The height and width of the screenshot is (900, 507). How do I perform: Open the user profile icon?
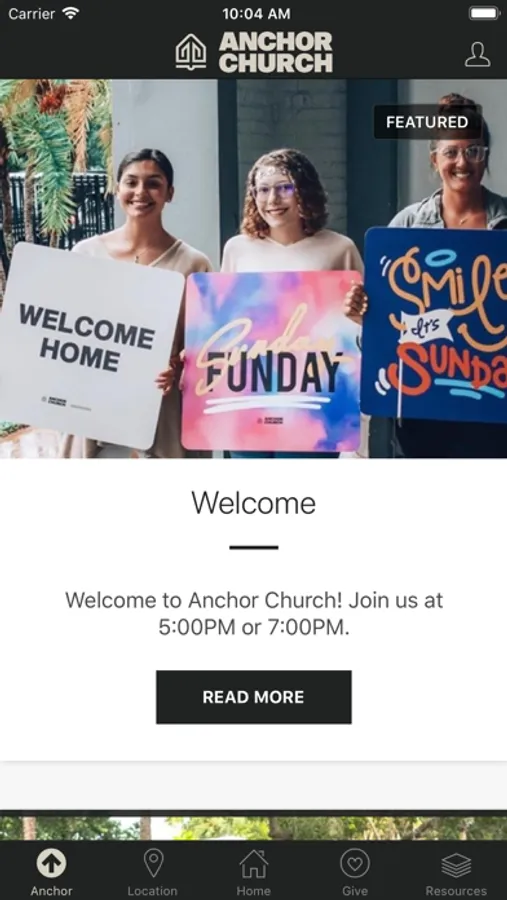[x=477, y=55]
